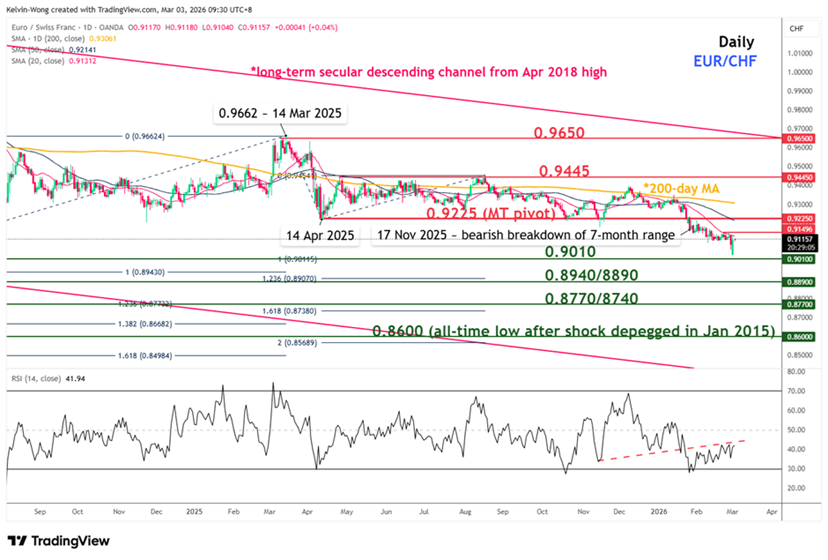Click the current price 0.91157 axis tag

(798, 240)
